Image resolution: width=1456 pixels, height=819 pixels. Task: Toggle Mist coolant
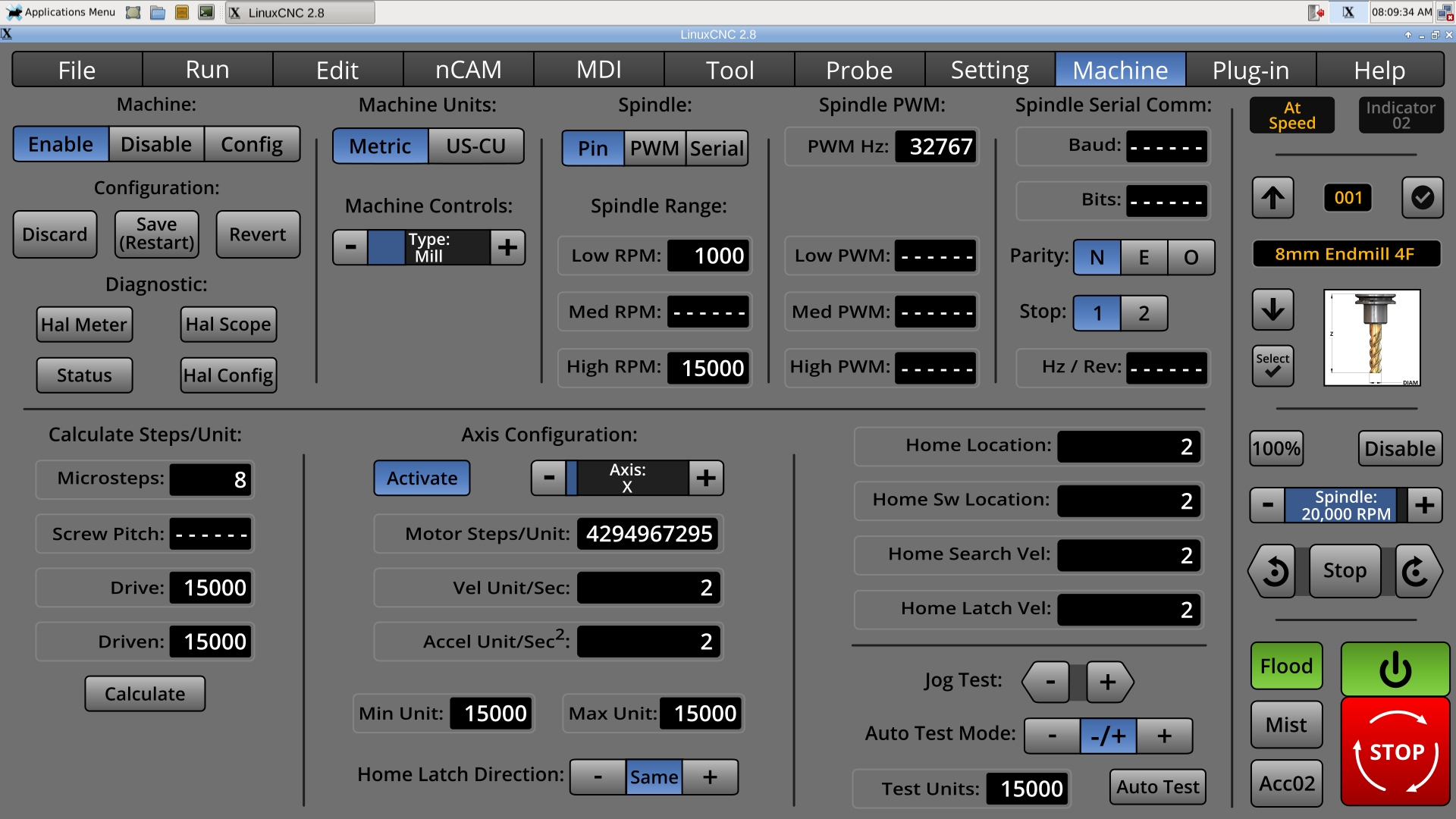click(x=1286, y=725)
